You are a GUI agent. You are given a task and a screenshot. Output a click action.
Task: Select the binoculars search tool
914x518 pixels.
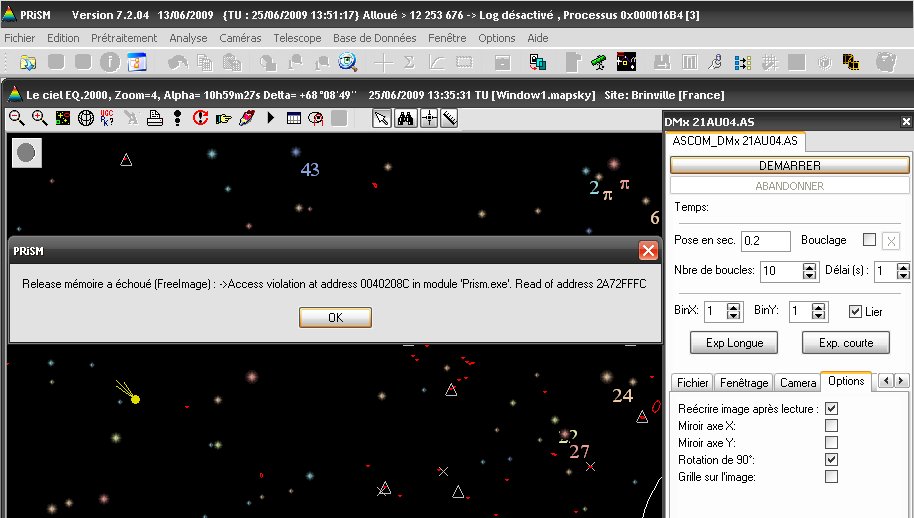[x=405, y=118]
